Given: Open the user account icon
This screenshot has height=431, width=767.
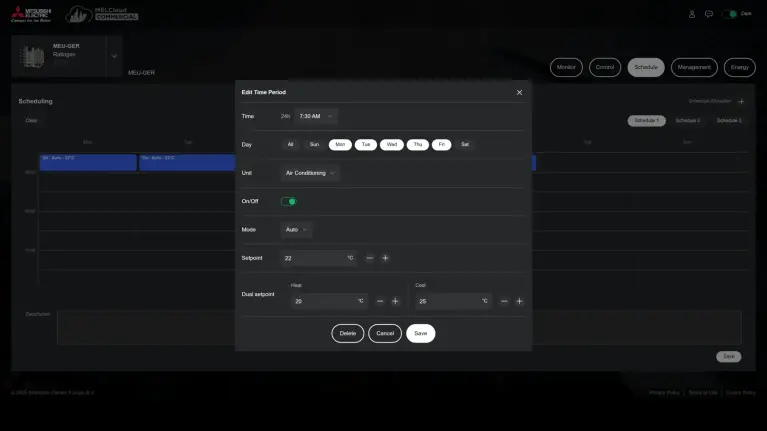Looking at the screenshot, I should (692, 14).
